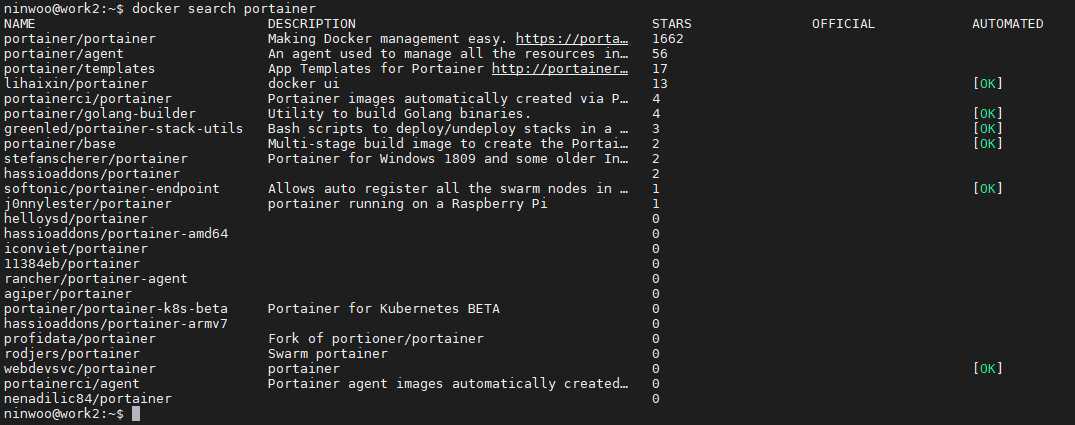This screenshot has width=1075, height=425.
Task: Click 'agiper/portainer' name
Action: point(67,294)
